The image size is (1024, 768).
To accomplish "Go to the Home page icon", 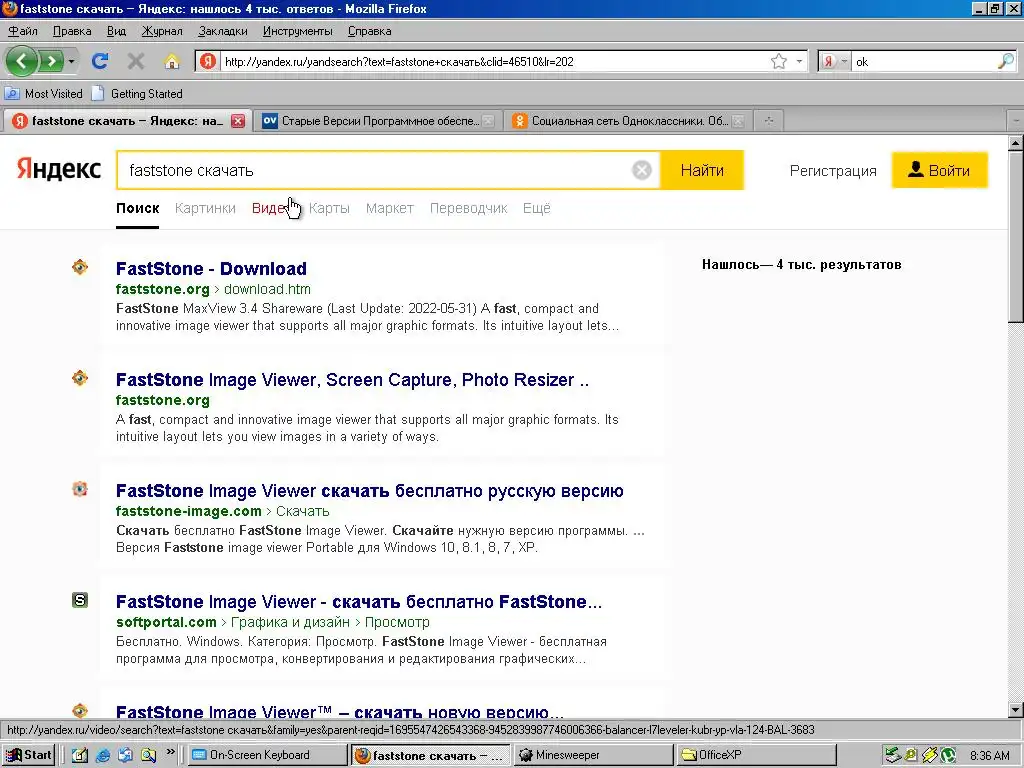I will 172,61.
